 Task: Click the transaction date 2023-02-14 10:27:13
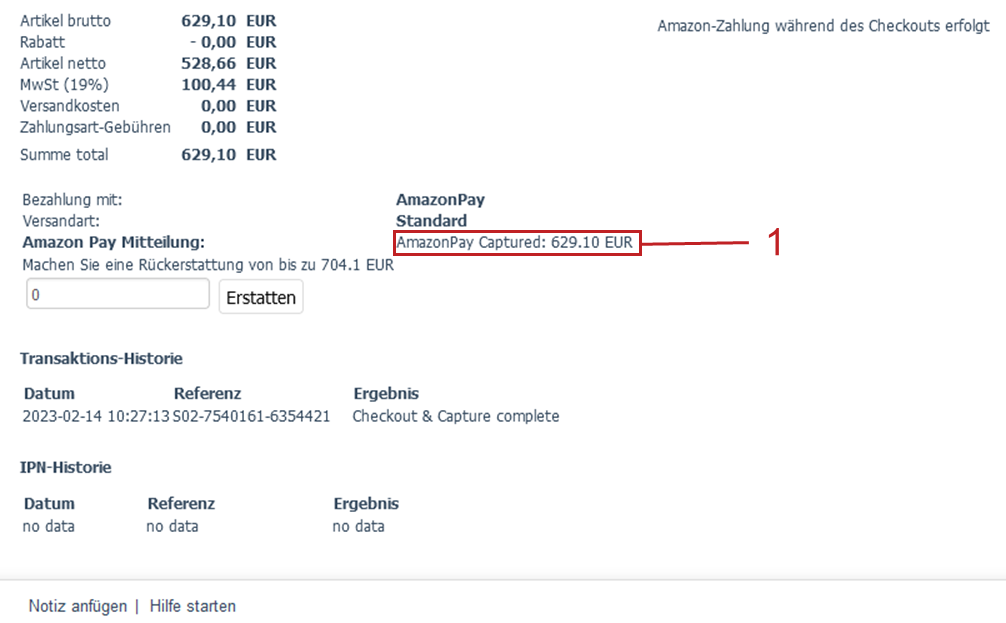[96, 416]
